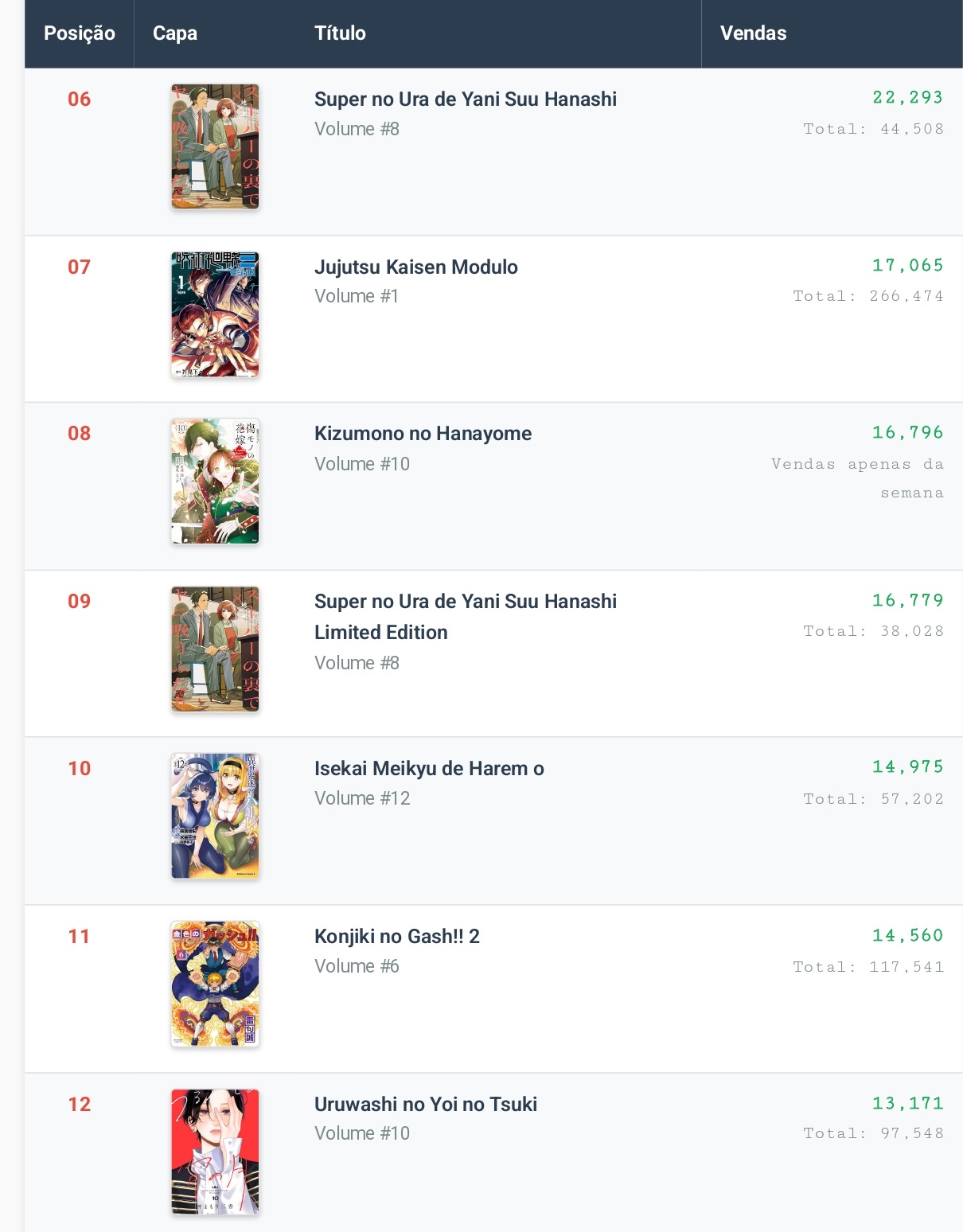Viewport: 963px width, 1232px height.
Task: Click the Total 266,474 sales text
Action: (867, 296)
